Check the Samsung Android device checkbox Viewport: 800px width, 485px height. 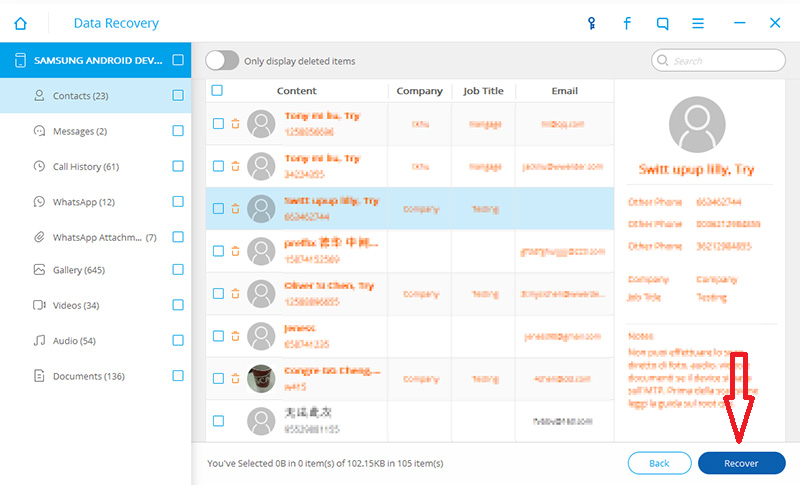pyautogui.click(x=178, y=60)
